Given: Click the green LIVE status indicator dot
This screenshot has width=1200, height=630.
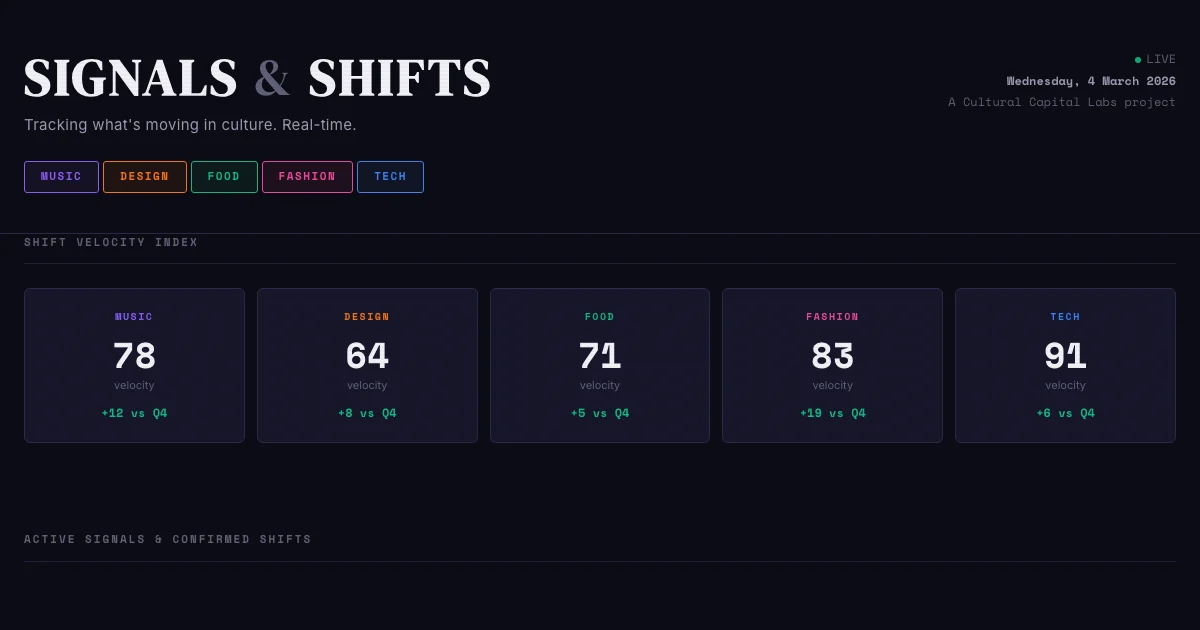Looking at the screenshot, I should coord(1138,59).
